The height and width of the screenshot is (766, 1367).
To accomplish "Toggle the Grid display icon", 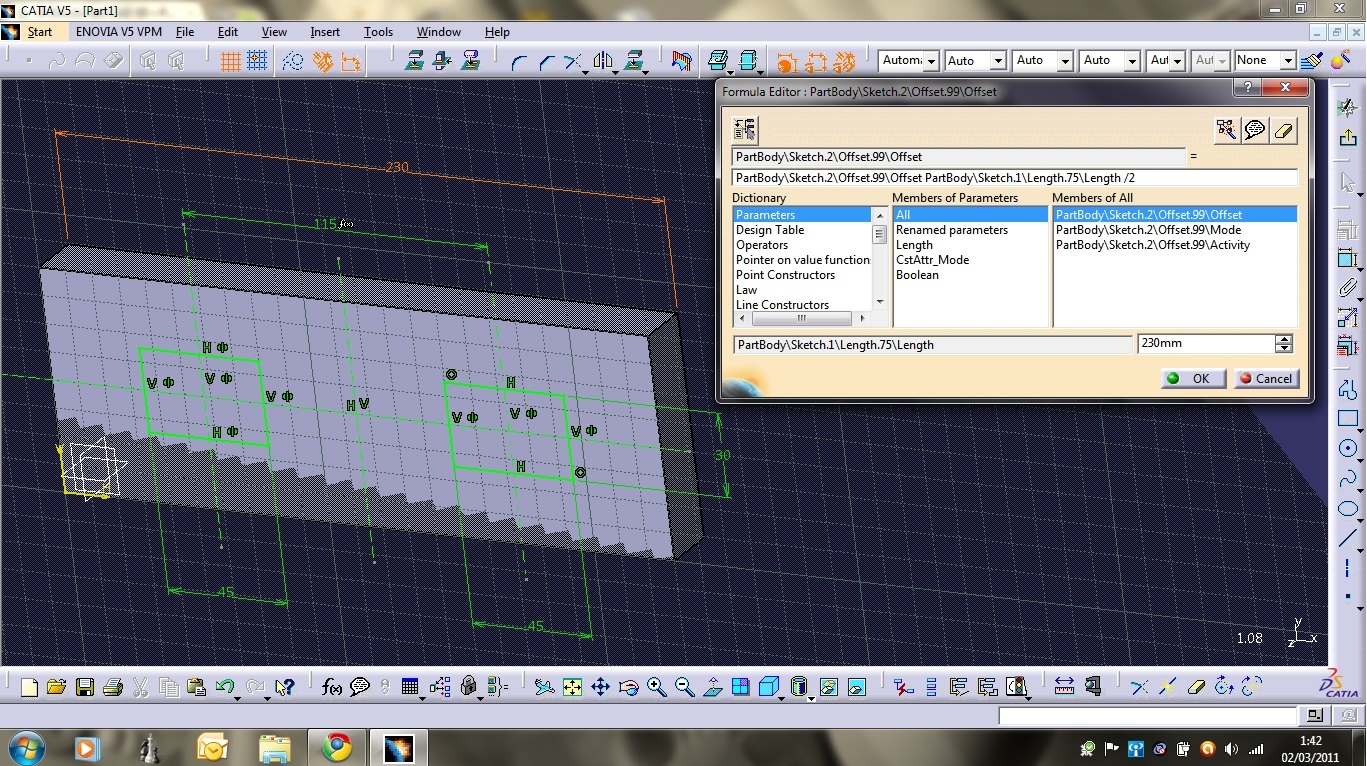I will pos(230,61).
